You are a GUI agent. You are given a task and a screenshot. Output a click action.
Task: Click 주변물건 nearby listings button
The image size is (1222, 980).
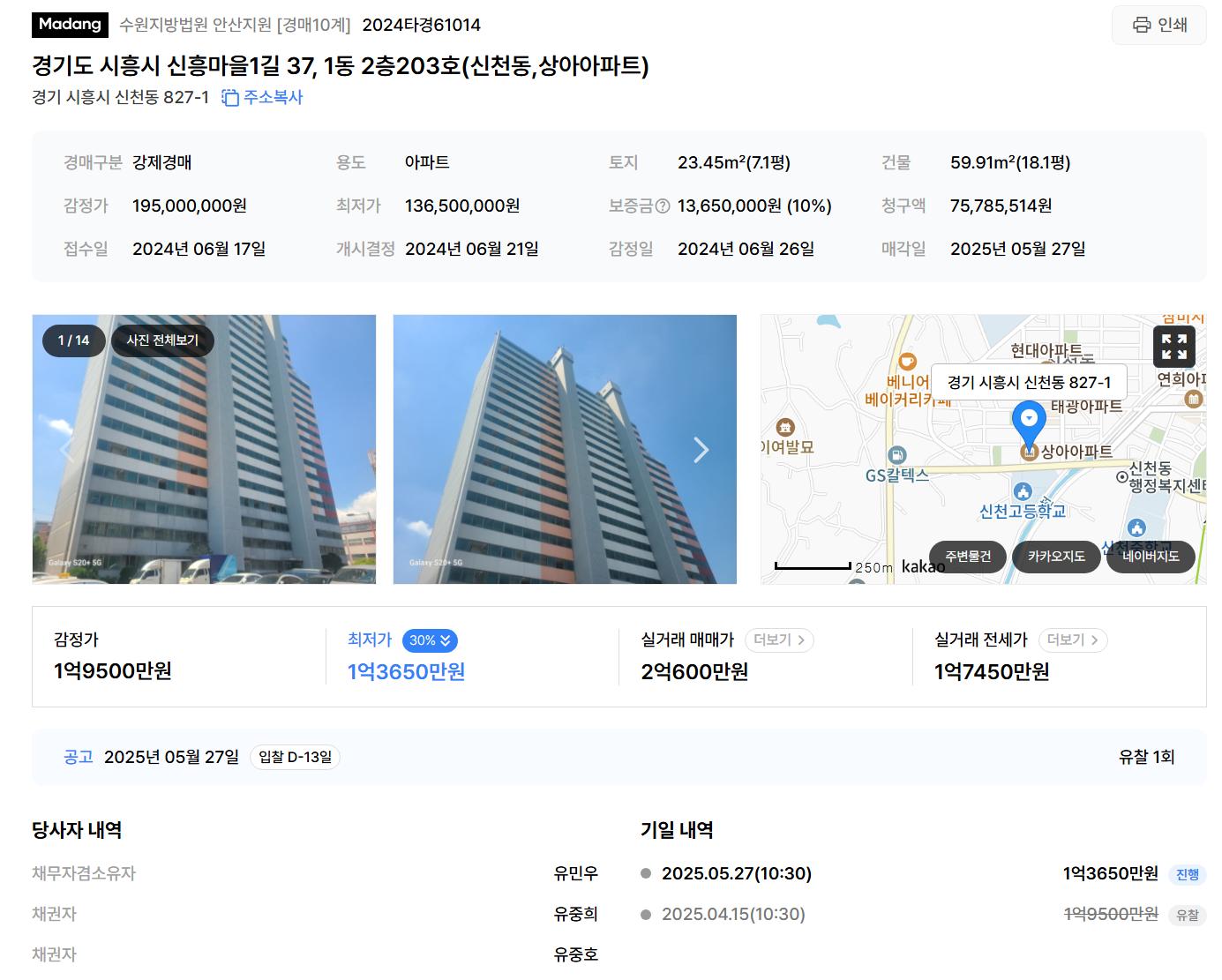968,557
